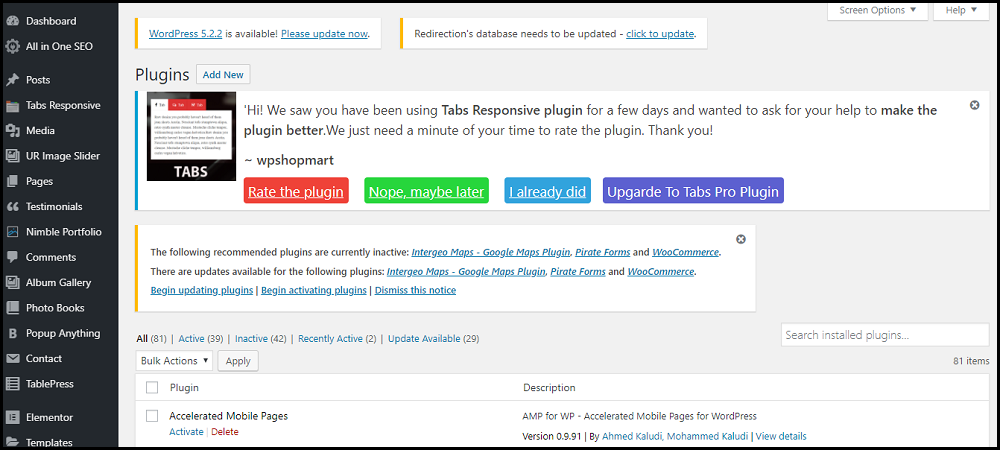The height and width of the screenshot is (450, 1000).
Task: Click the Popup Anything B icon
Action: tap(12, 333)
